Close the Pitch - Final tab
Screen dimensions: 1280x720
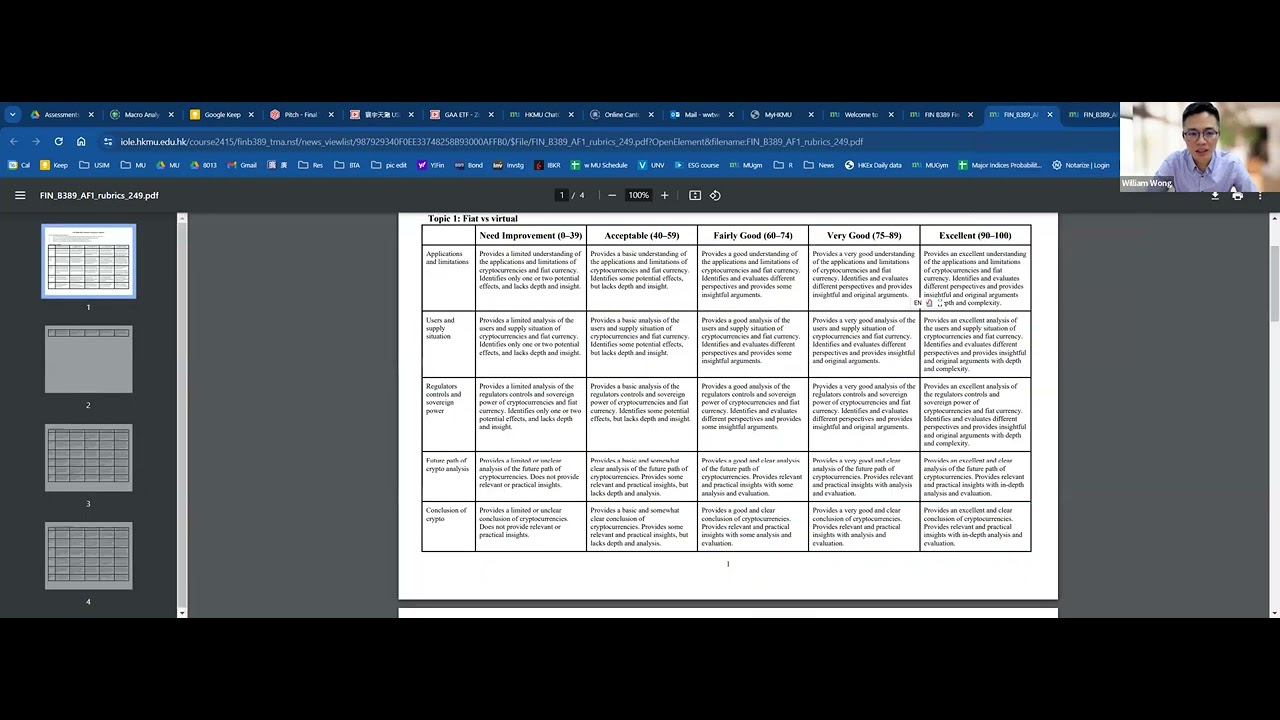331,114
